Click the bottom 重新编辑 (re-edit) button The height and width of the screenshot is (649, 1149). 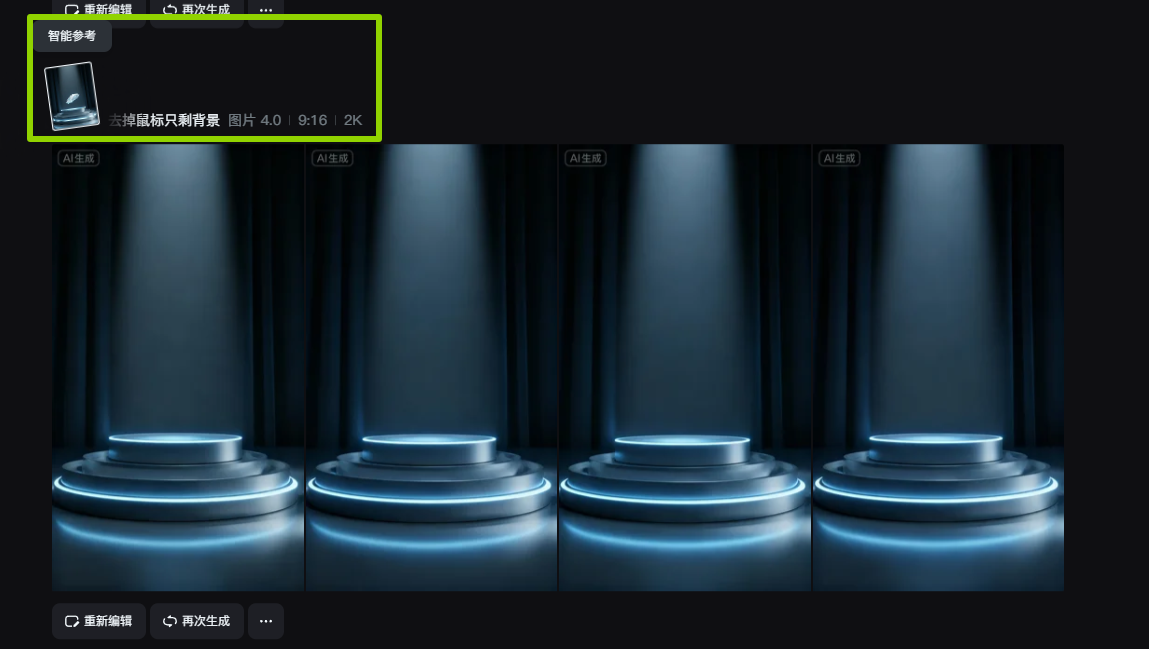coord(99,621)
